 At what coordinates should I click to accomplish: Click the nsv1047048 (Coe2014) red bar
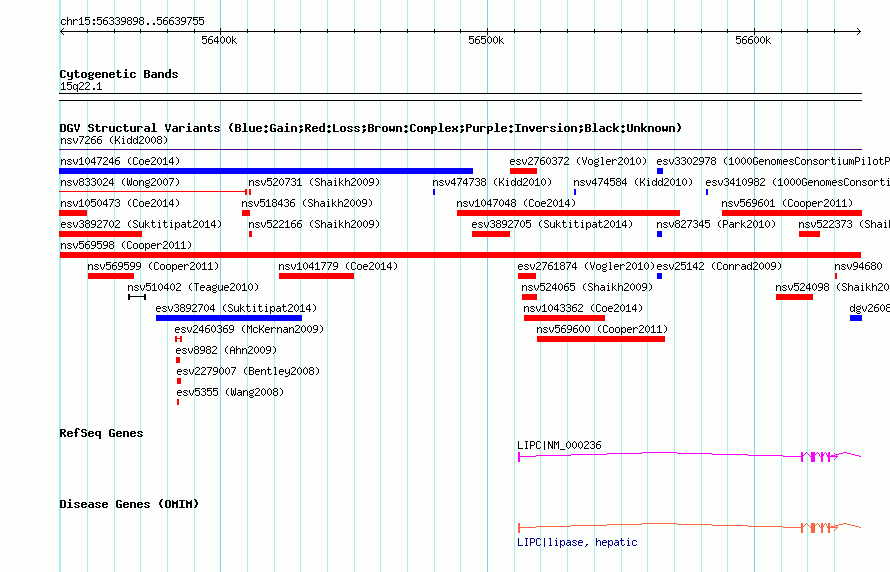568,213
